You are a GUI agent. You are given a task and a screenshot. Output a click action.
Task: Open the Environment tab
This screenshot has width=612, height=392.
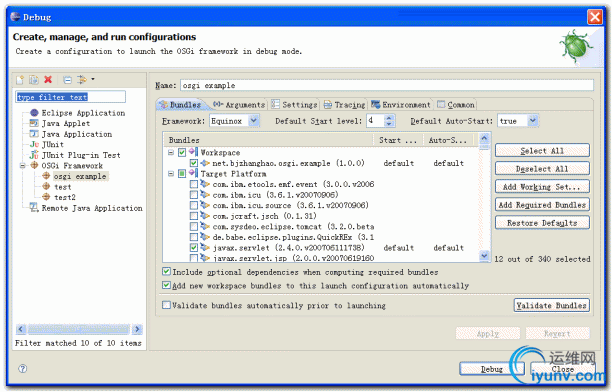[x=401, y=105]
